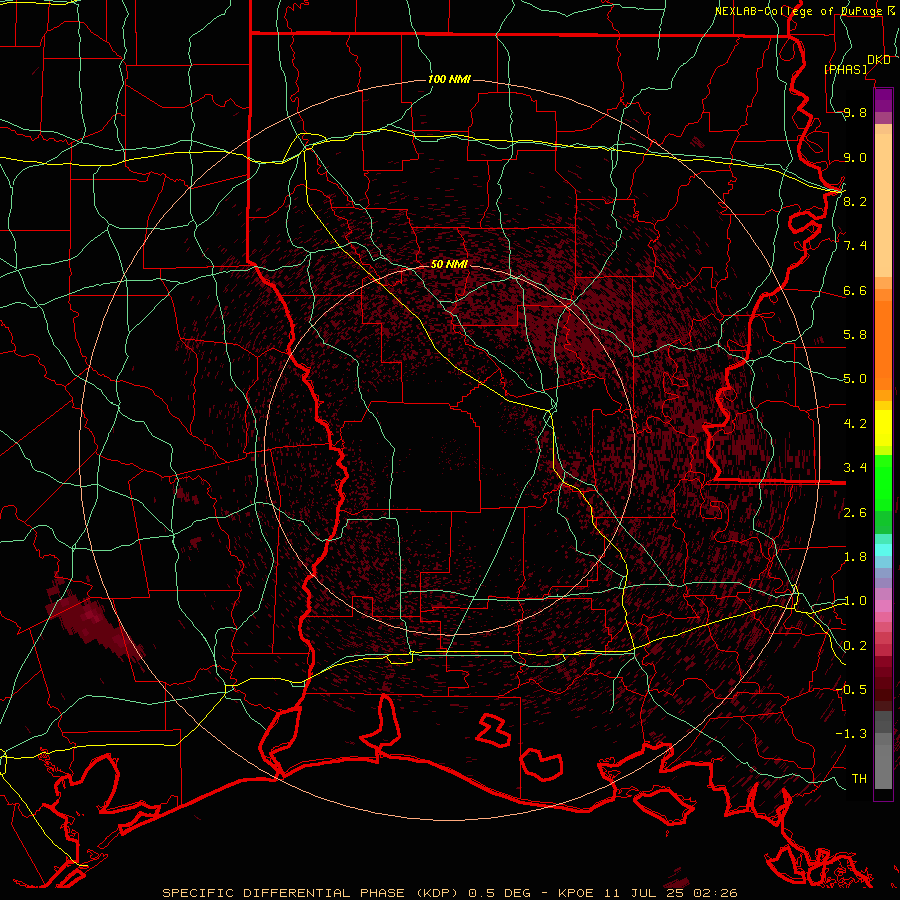Pick the pale peach colorbar segment

coord(883,206)
